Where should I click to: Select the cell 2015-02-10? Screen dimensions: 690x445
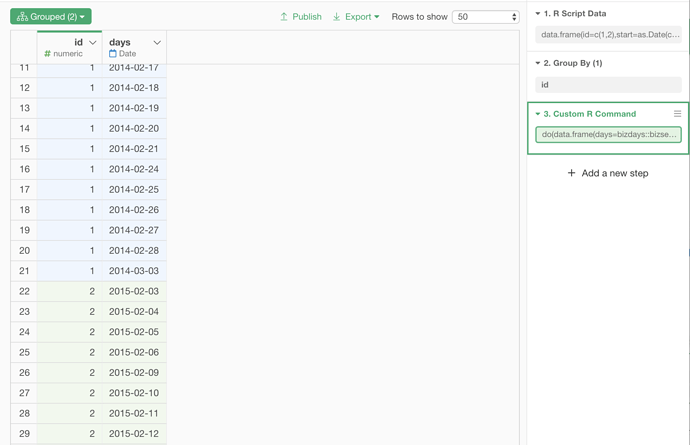(x=134, y=393)
